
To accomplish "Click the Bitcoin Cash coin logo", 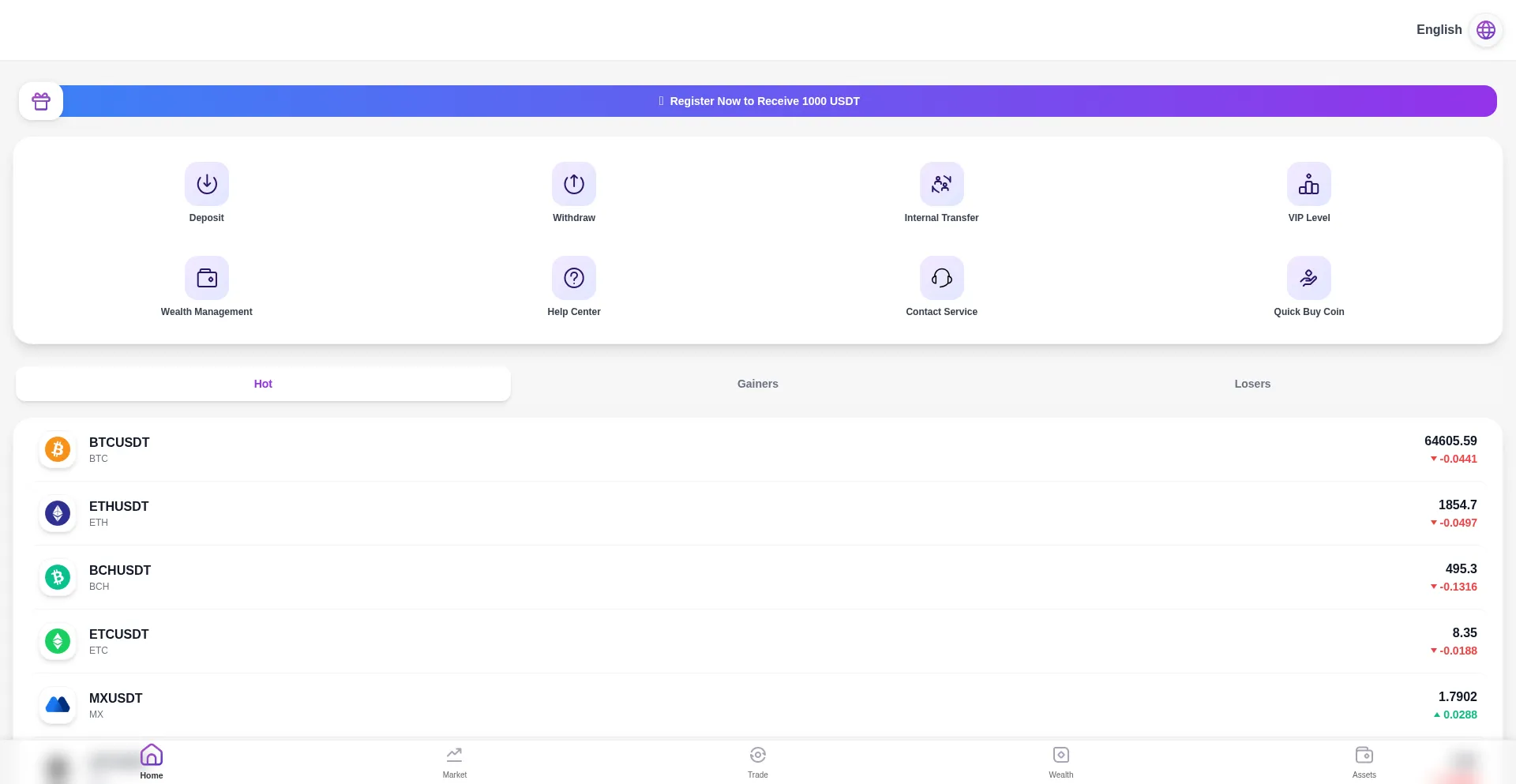I will click(58, 577).
